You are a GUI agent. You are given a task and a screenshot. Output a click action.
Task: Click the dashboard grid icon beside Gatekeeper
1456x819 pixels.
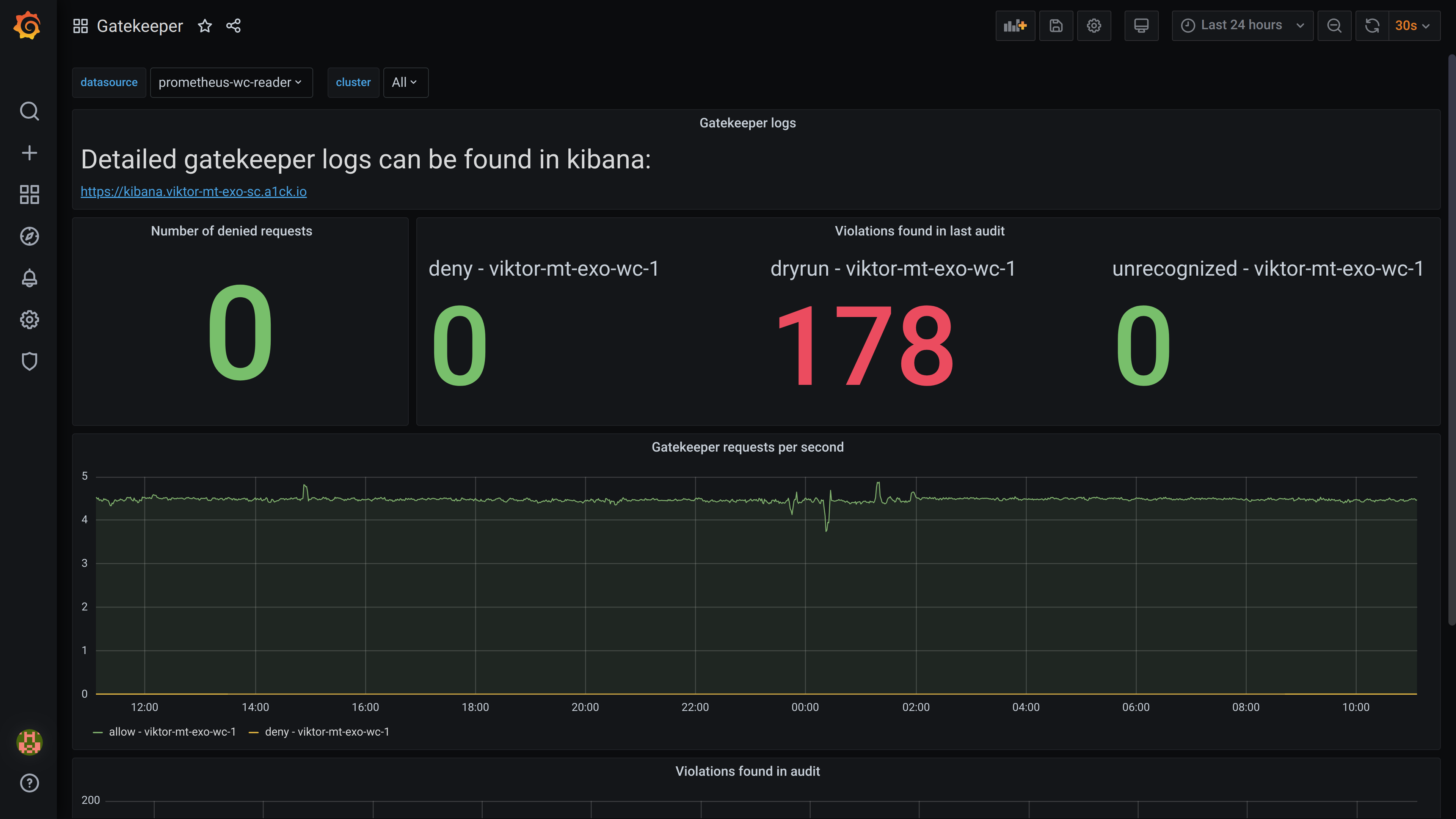81,26
